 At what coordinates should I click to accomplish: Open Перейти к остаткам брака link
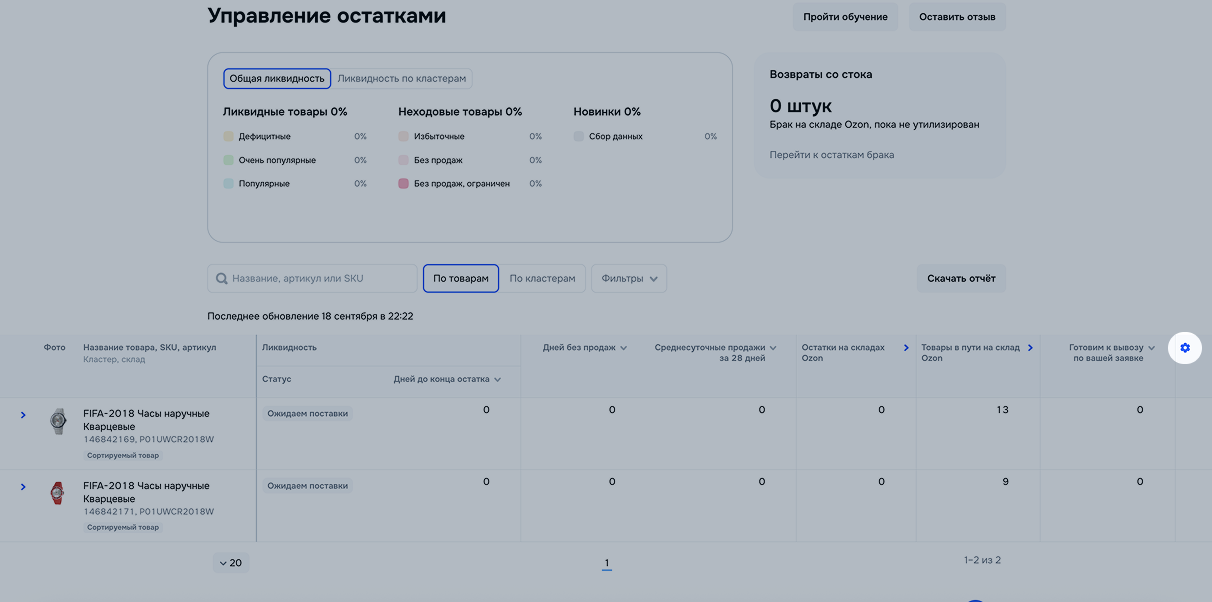831,155
